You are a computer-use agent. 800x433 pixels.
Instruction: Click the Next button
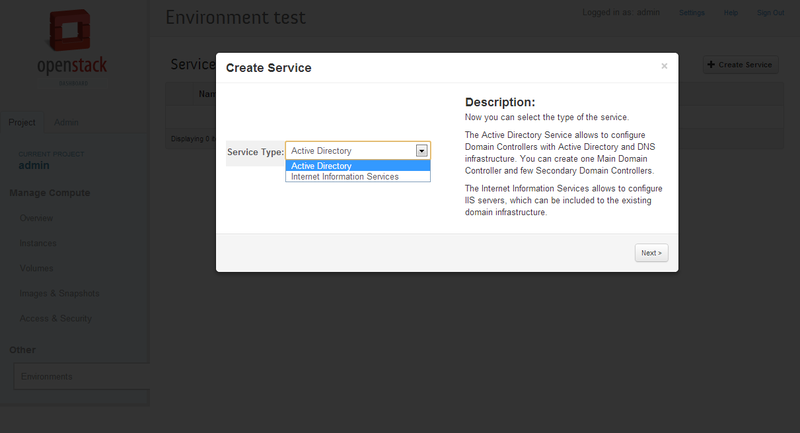[651, 253]
